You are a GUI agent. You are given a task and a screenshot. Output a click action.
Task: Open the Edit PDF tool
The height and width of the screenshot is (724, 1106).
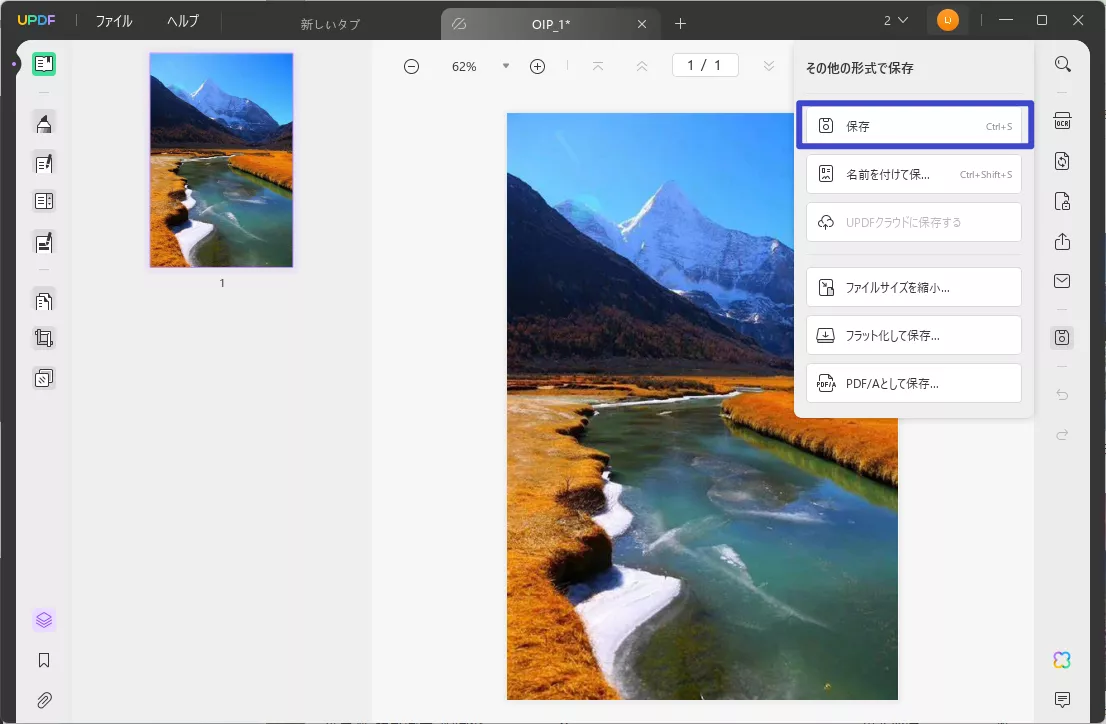tap(44, 164)
